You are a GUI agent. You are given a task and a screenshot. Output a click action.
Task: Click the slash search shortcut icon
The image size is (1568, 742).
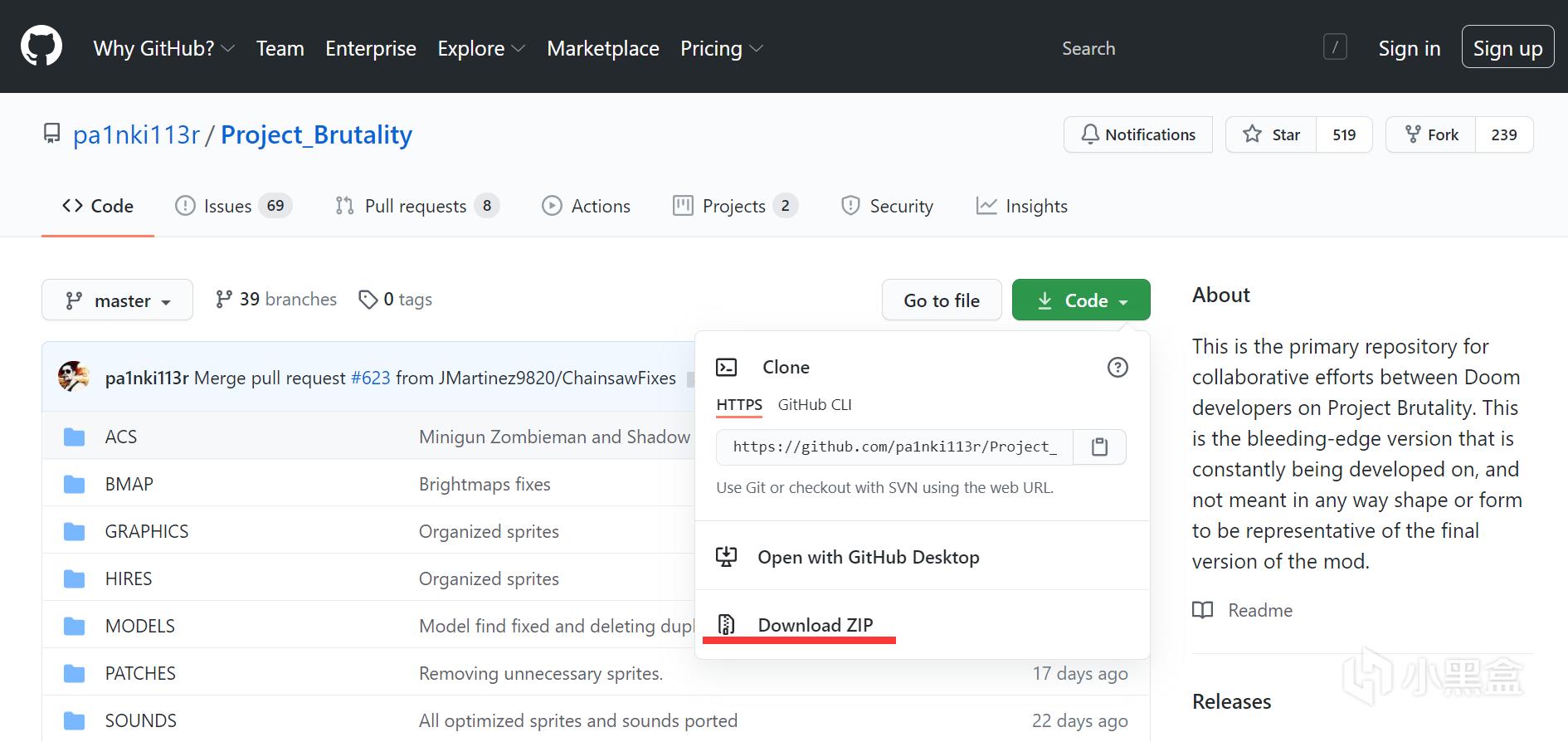(x=1334, y=48)
